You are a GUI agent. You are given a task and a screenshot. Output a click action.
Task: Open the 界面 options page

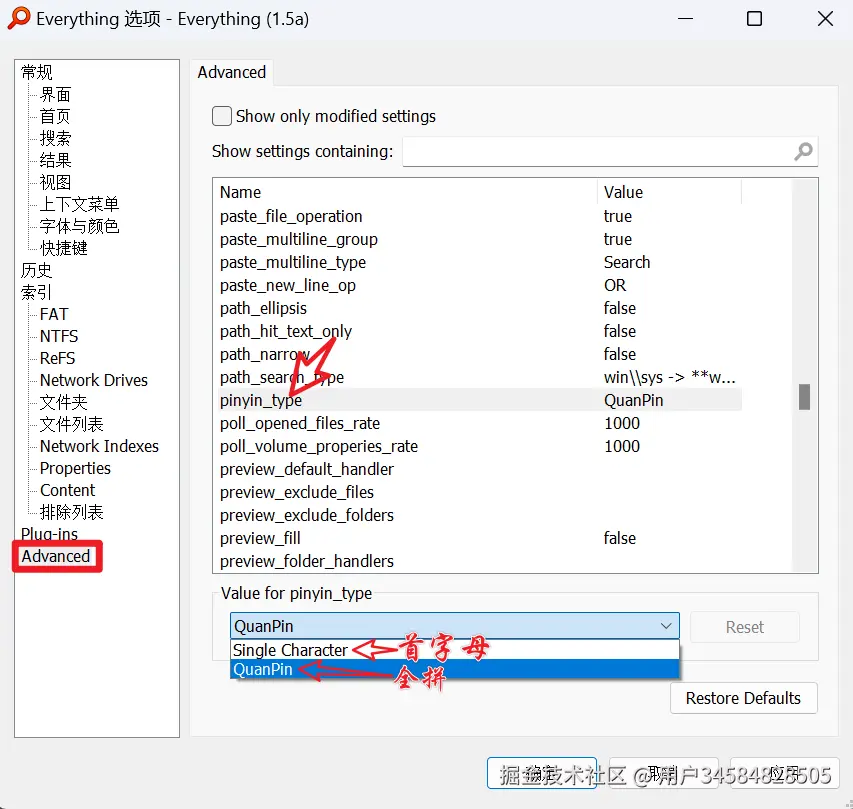(55, 94)
